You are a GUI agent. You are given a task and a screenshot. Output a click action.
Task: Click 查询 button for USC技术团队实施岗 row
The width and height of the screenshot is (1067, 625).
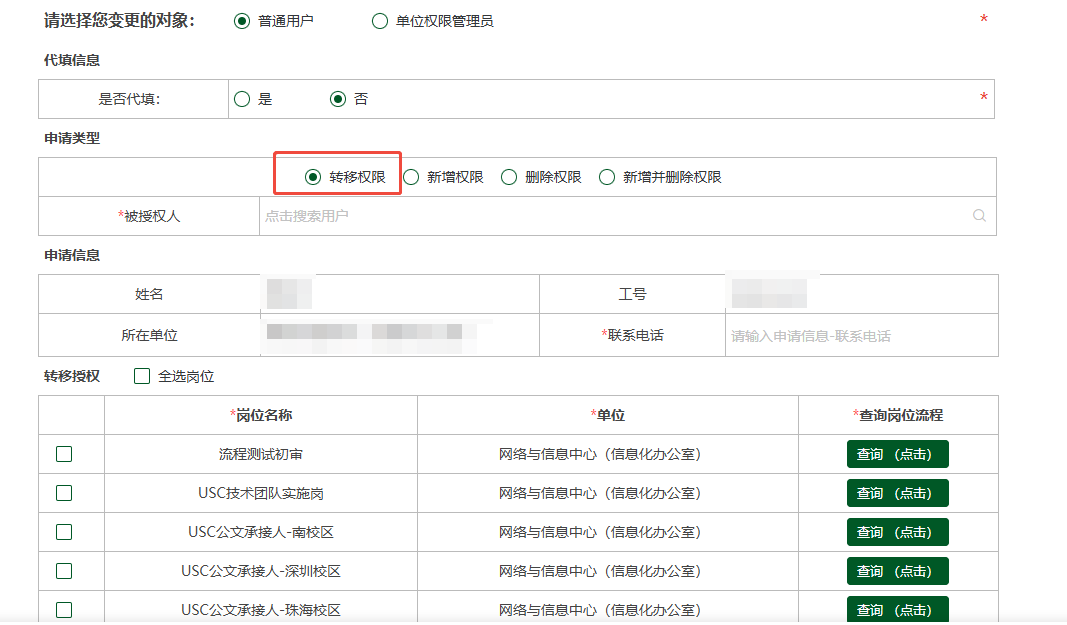point(897,493)
